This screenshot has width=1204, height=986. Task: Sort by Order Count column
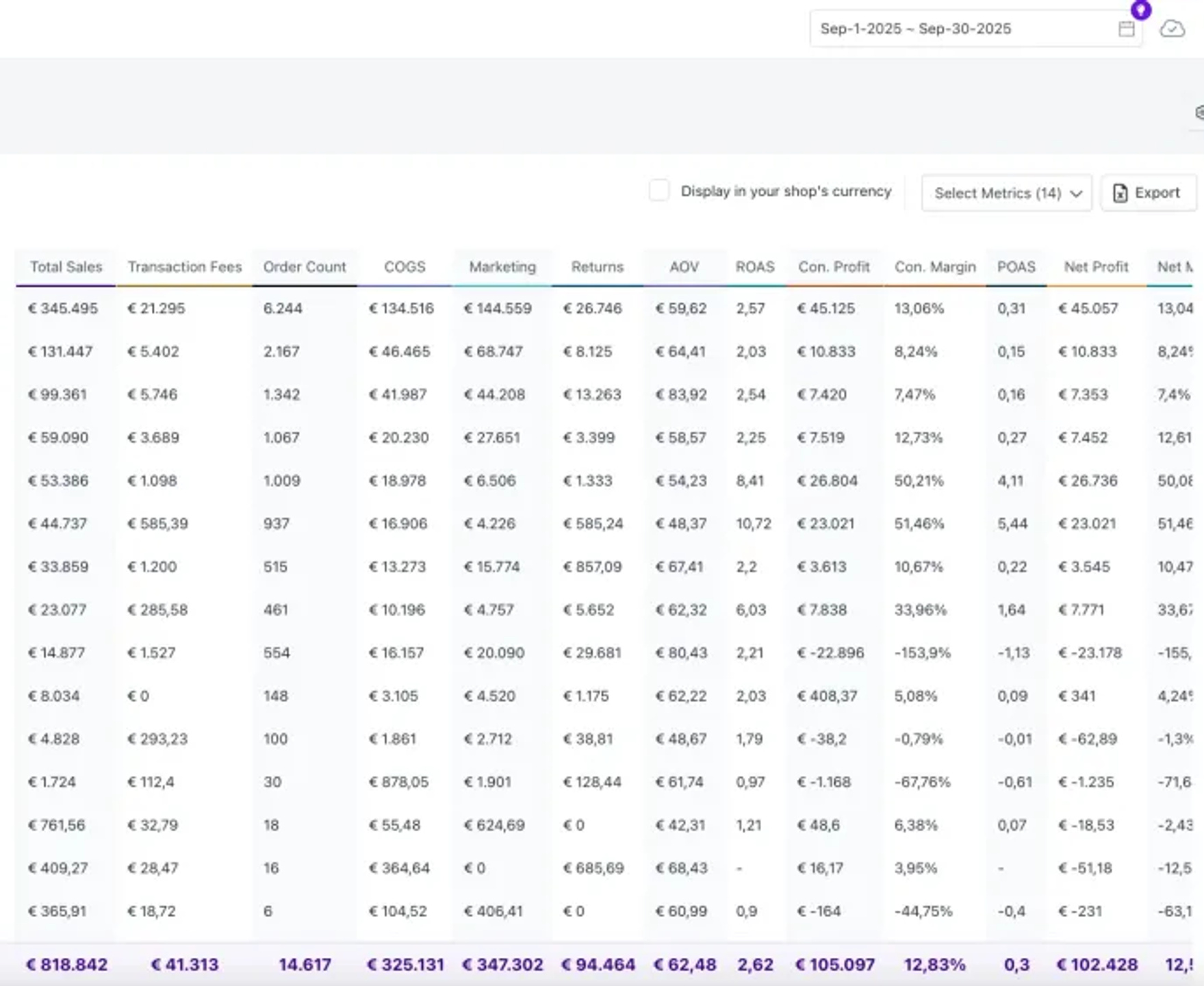pyautogui.click(x=305, y=267)
